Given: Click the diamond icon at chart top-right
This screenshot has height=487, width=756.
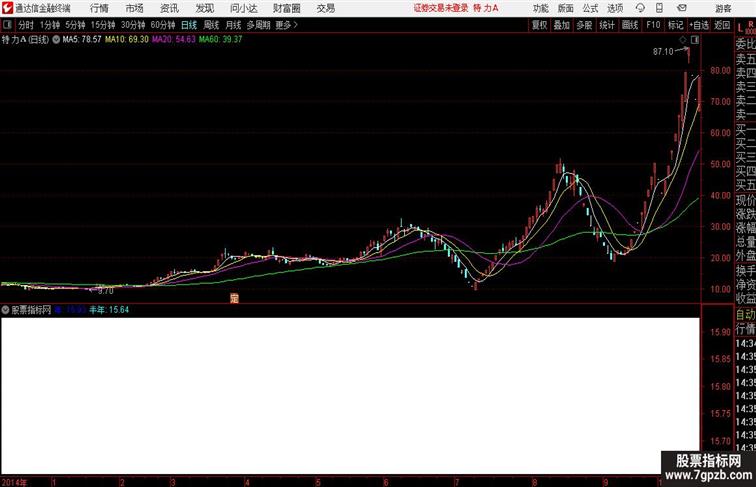Looking at the screenshot, I should (x=683, y=40).
